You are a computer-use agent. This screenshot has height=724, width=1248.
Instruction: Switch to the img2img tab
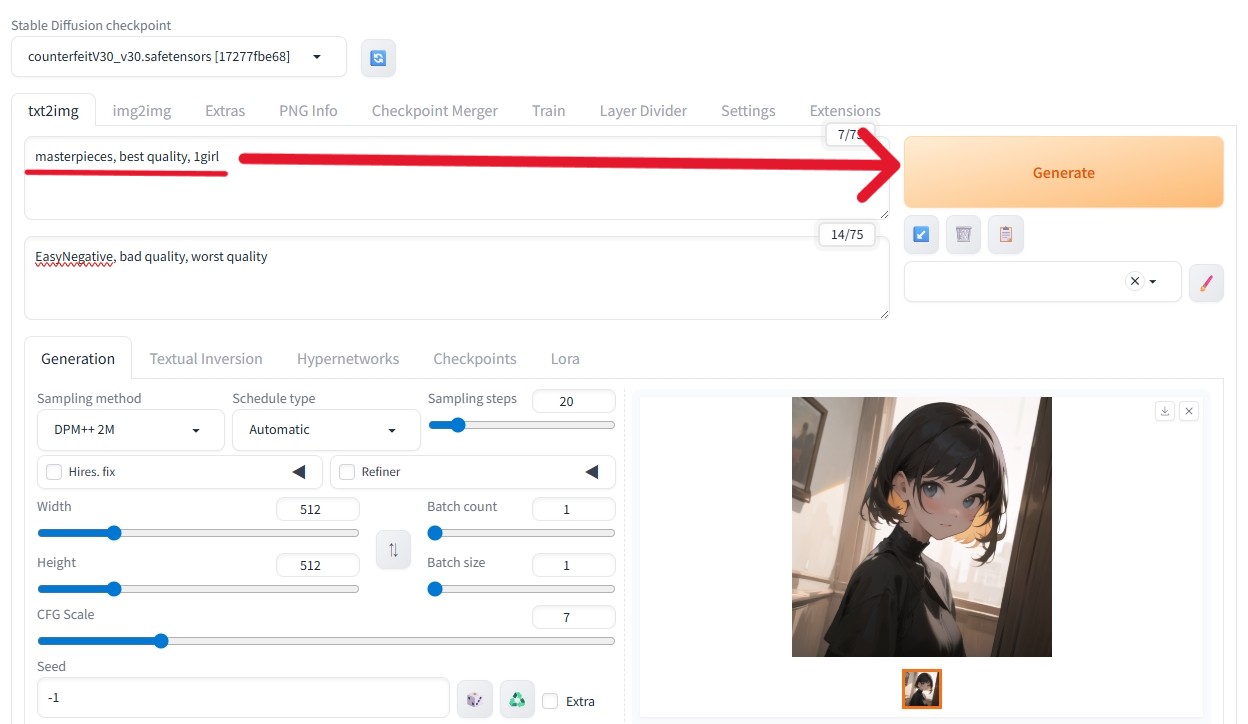click(141, 111)
